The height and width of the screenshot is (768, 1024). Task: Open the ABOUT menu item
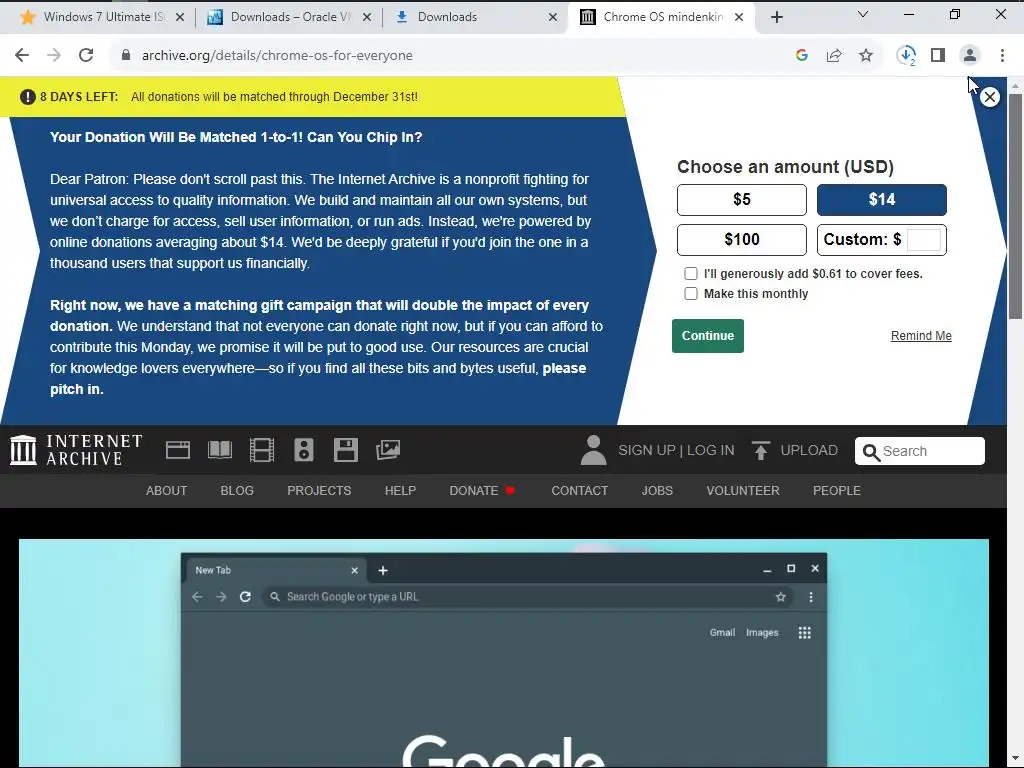(x=167, y=490)
